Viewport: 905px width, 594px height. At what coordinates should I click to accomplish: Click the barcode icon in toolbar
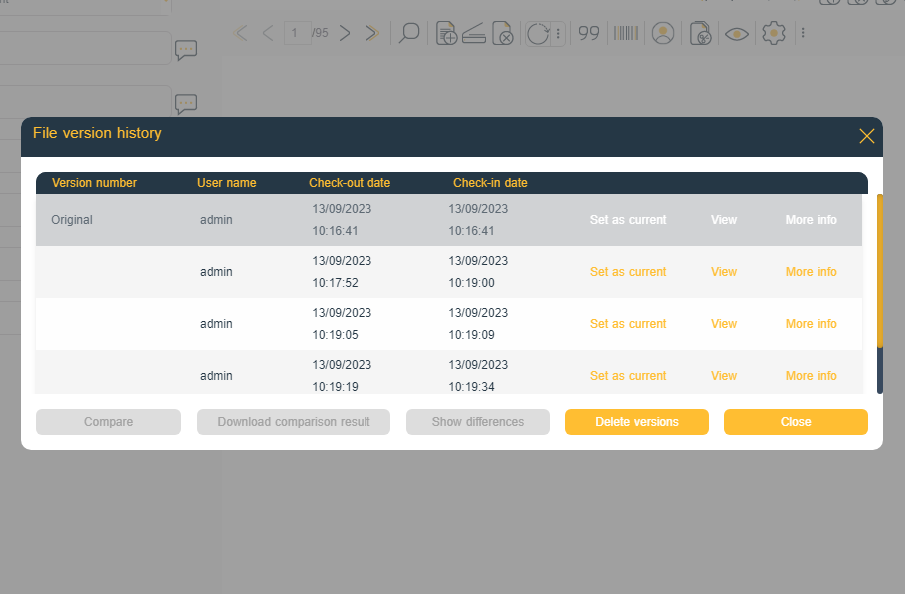(626, 33)
